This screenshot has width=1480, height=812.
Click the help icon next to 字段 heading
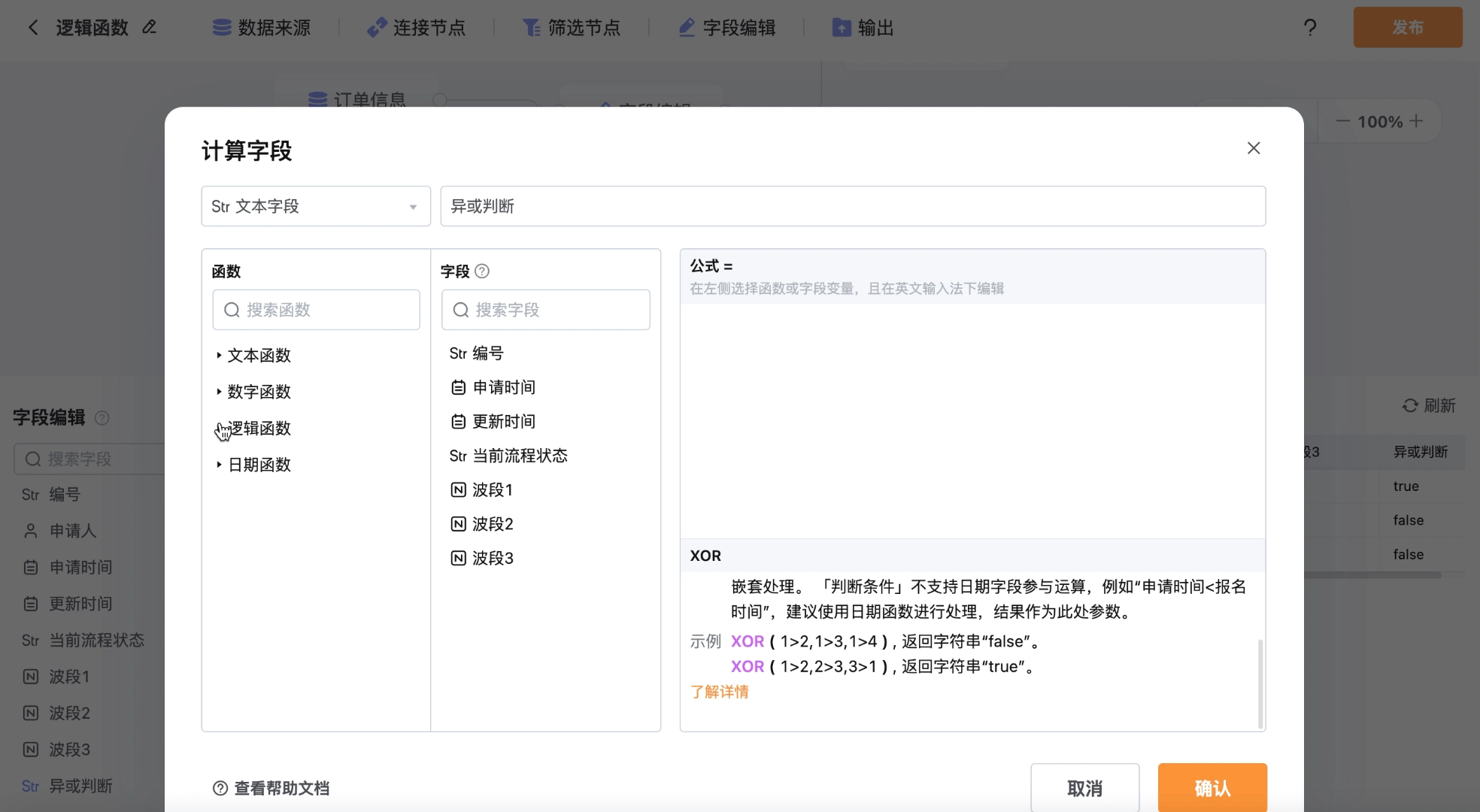tap(483, 271)
